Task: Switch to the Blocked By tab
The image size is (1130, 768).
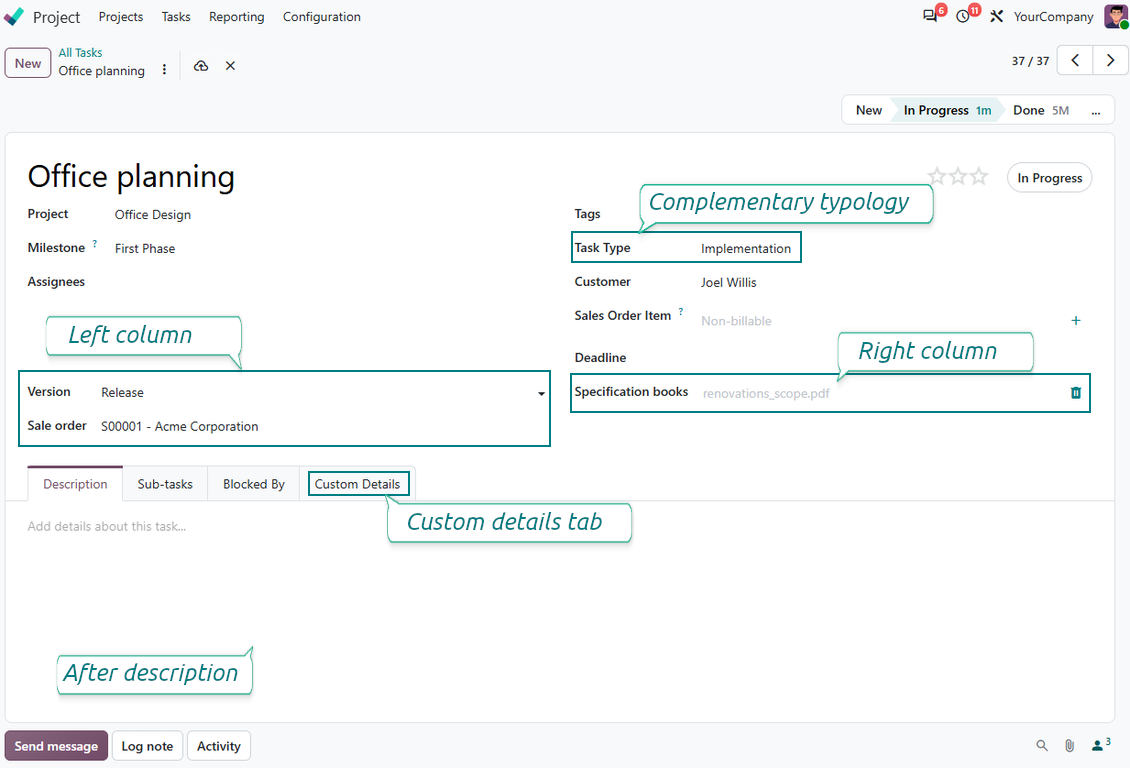Action: click(x=254, y=484)
